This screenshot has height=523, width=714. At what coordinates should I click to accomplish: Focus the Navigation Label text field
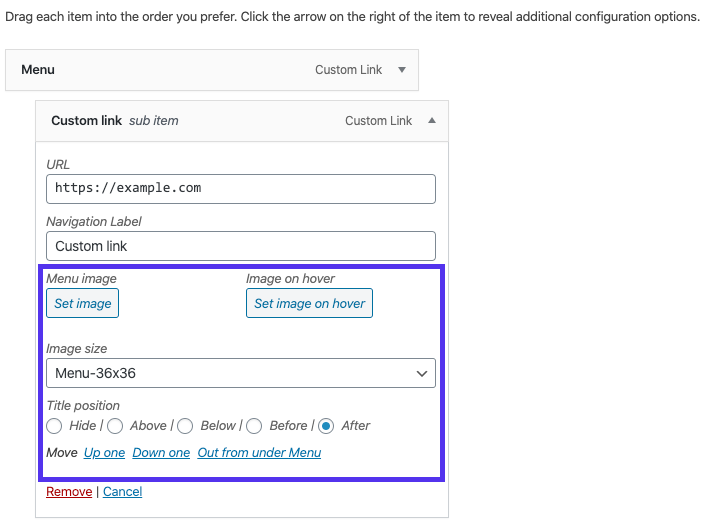click(x=241, y=246)
